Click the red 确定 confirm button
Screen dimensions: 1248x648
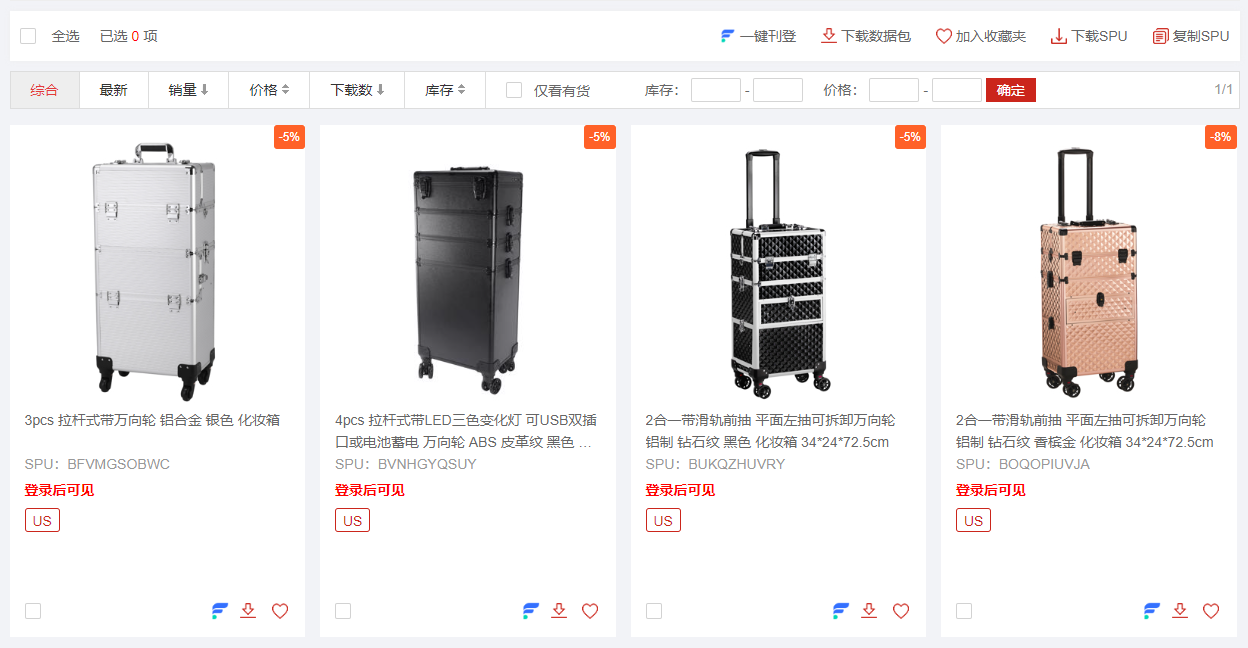click(1011, 90)
